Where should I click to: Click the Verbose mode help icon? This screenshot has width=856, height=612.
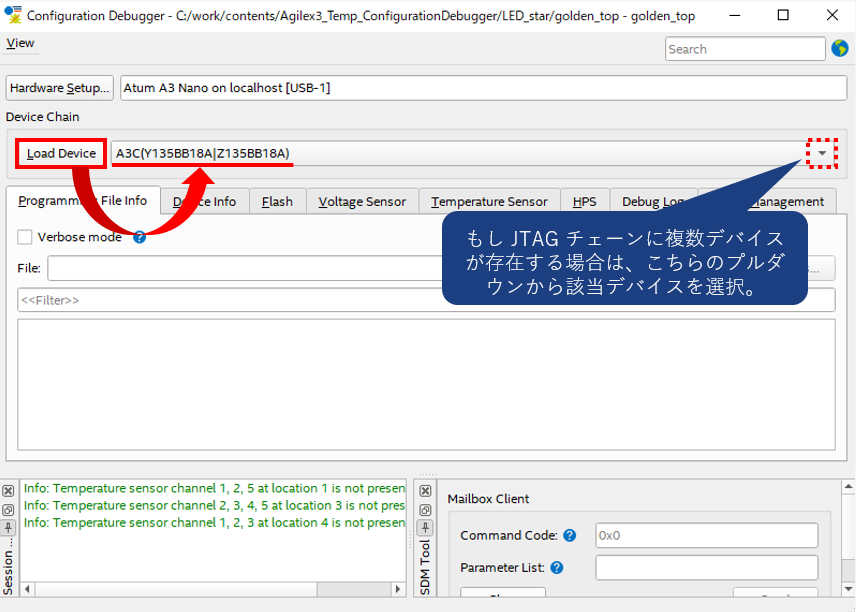140,237
